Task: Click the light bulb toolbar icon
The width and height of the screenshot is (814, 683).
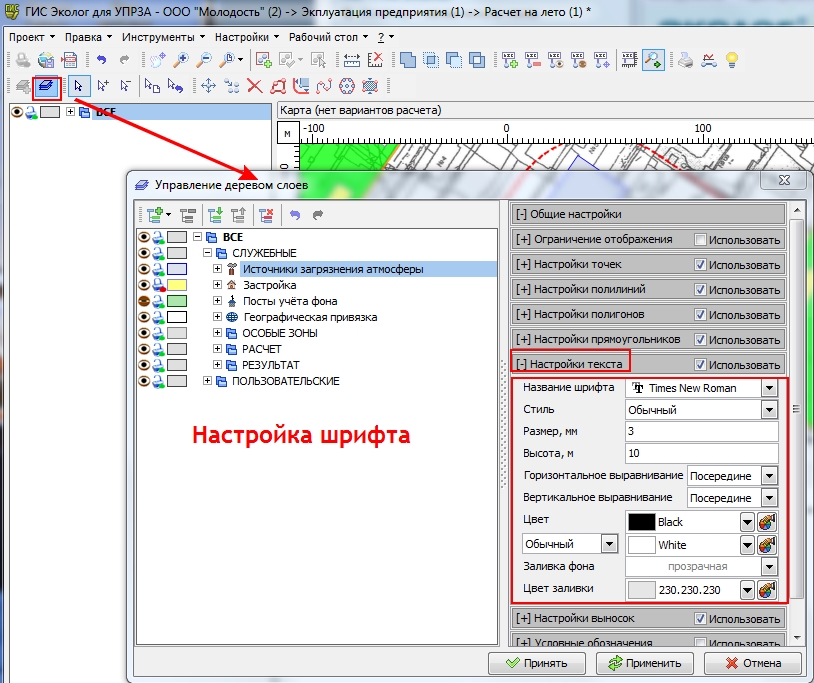Action: (732, 60)
